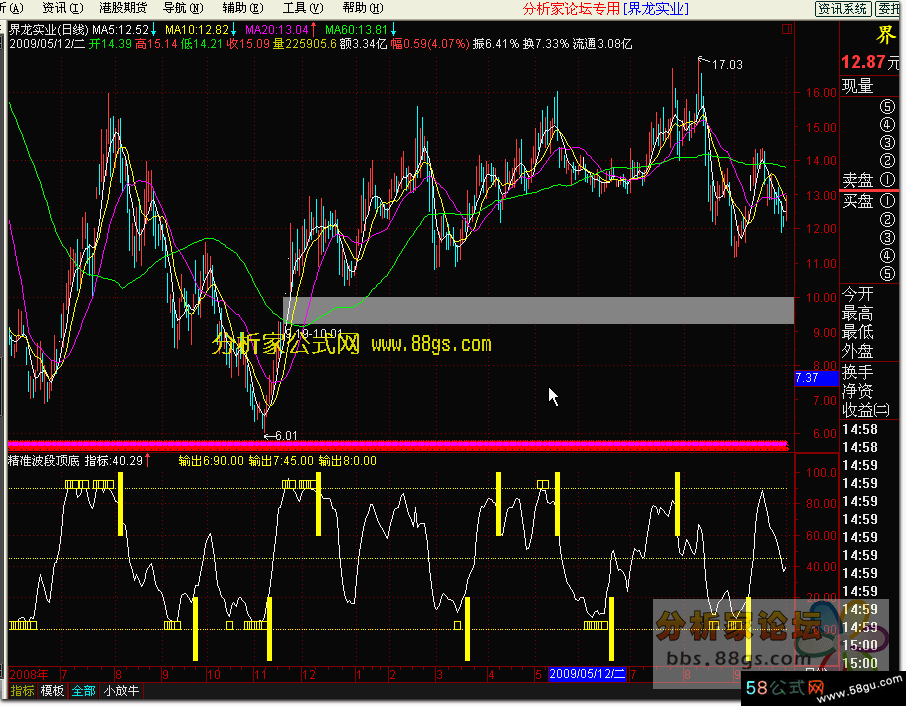This screenshot has width=906, height=706.
Task: Click the 输出8:0.00 value
Action: coord(348,460)
